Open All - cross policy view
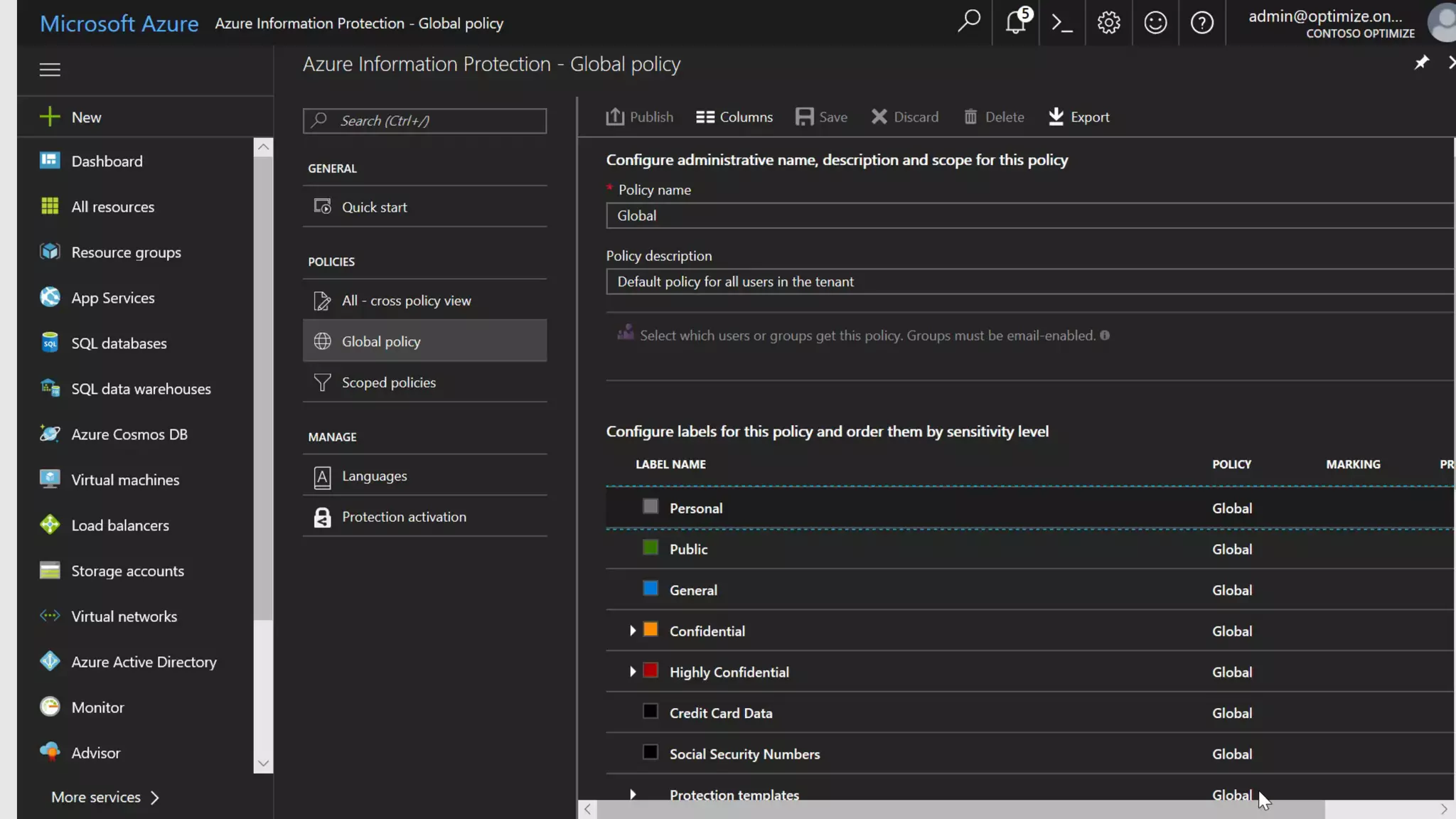The height and width of the screenshot is (819, 1456). (x=424, y=301)
